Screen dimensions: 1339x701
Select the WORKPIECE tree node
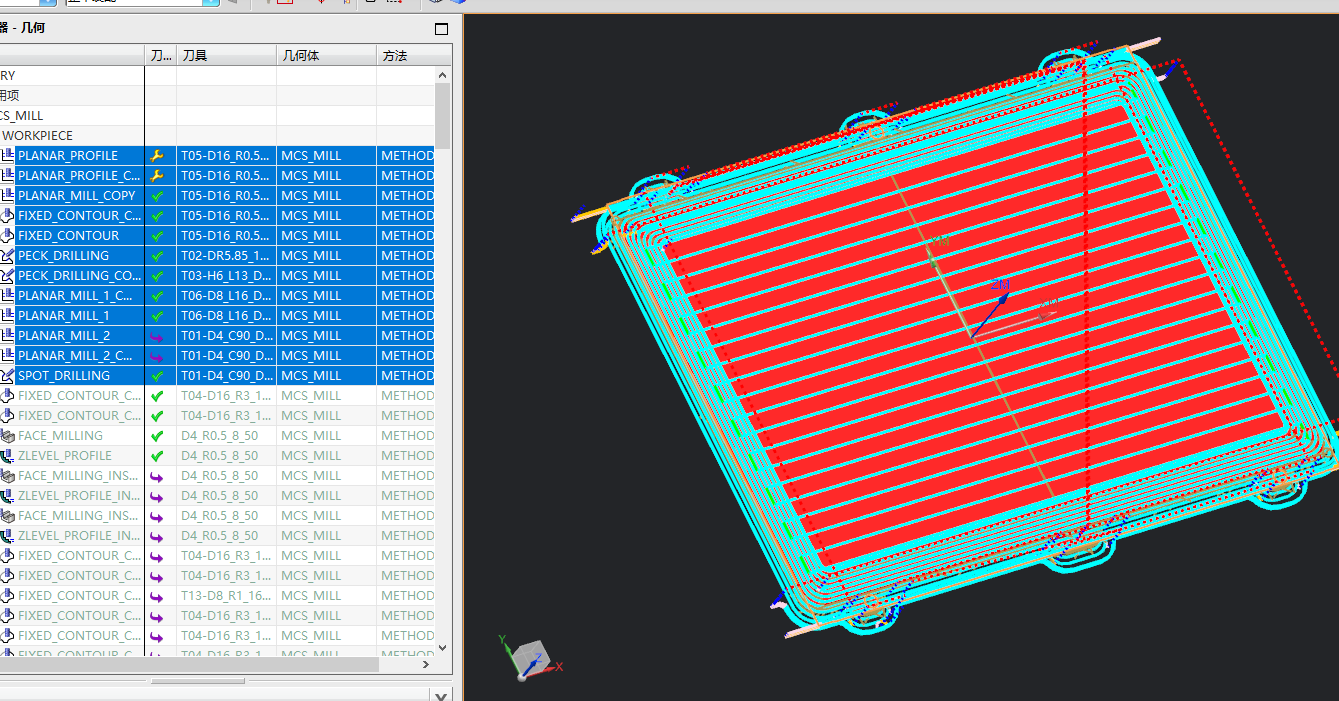(x=37, y=136)
